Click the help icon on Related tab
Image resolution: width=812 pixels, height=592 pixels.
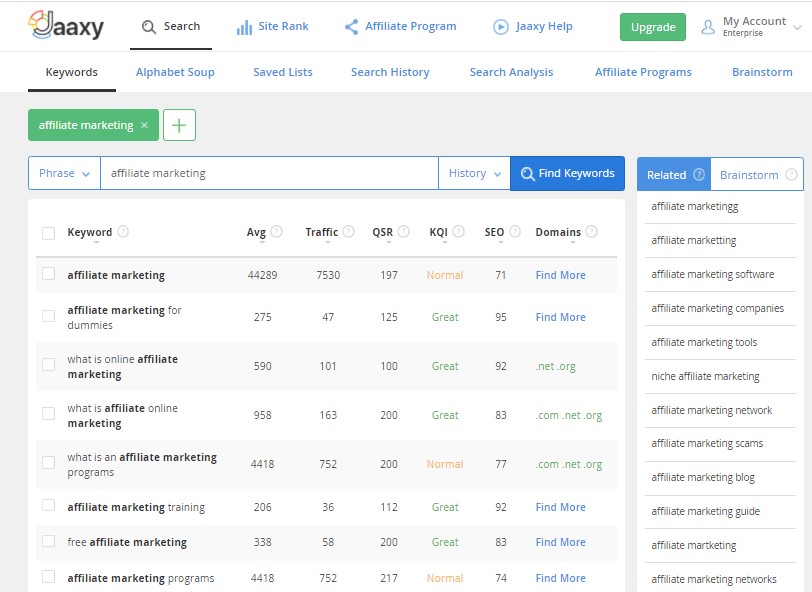[x=699, y=175]
